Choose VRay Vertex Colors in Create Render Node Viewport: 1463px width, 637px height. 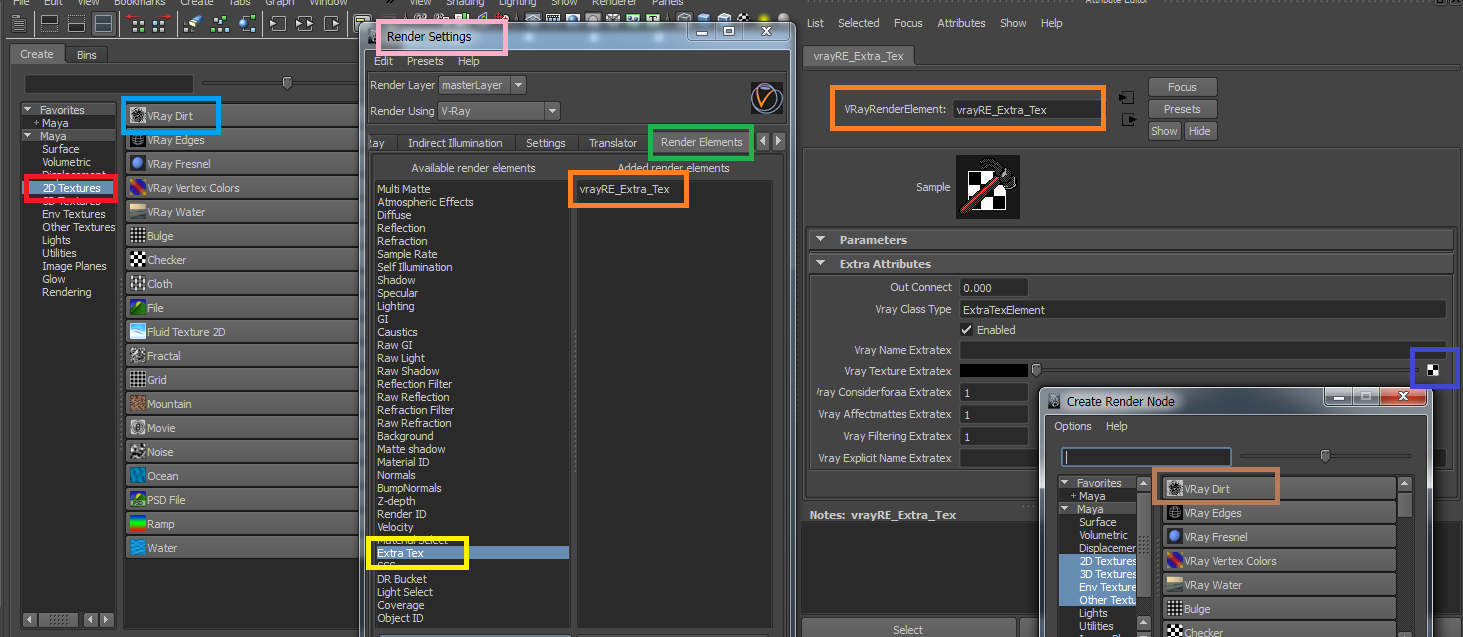[x=1279, y=561]
